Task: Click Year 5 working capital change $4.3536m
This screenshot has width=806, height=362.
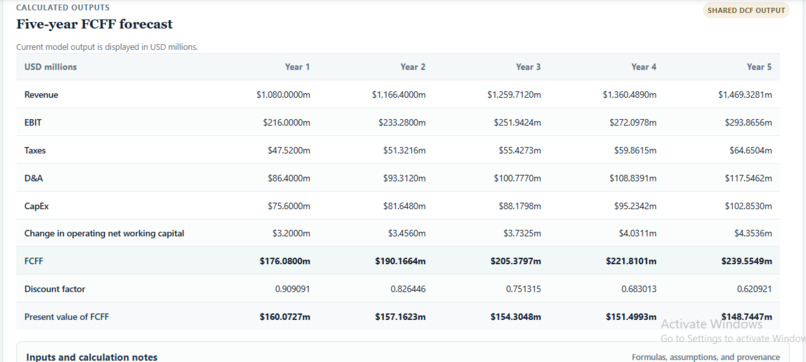Action: [753, 233]
